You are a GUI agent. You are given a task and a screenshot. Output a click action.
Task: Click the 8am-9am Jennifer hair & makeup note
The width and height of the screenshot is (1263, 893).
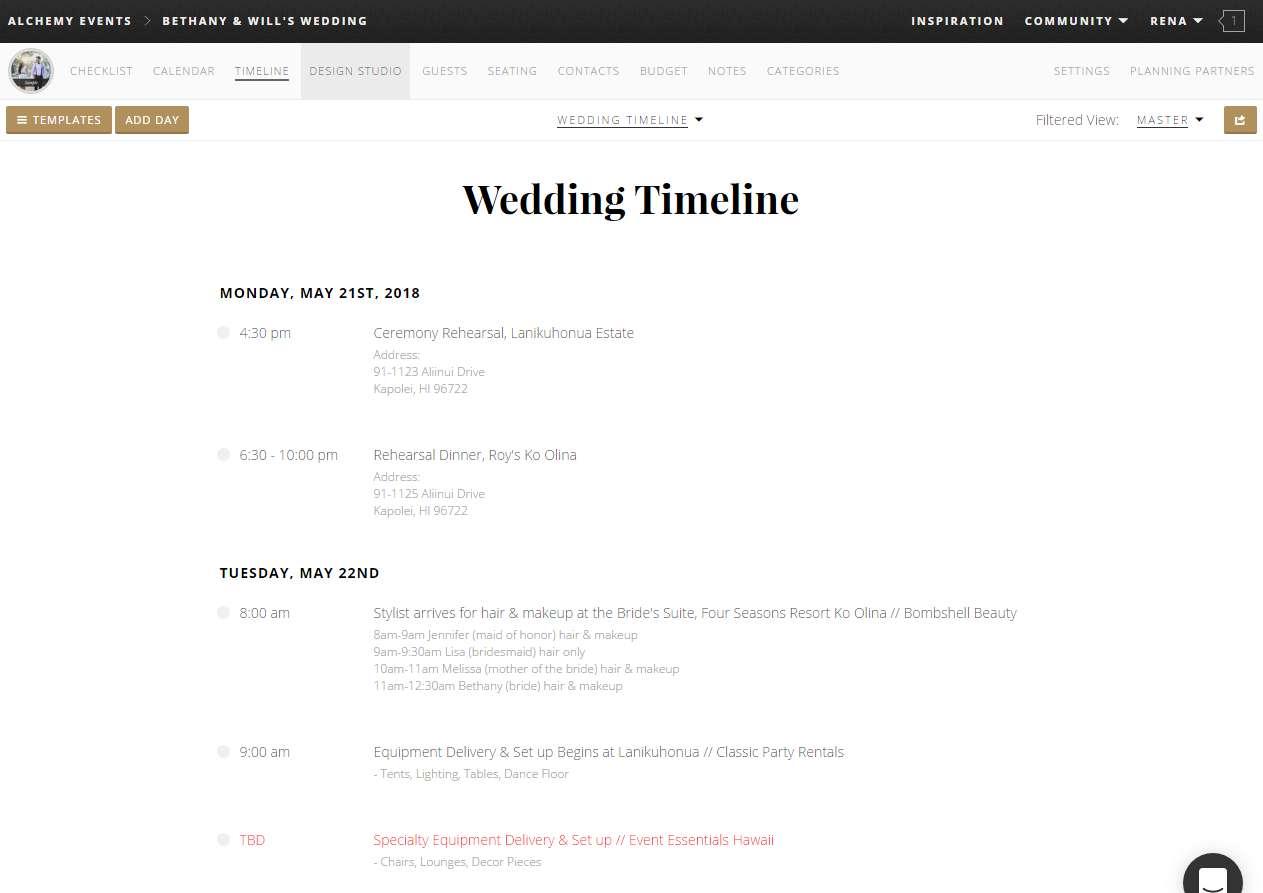505,635
